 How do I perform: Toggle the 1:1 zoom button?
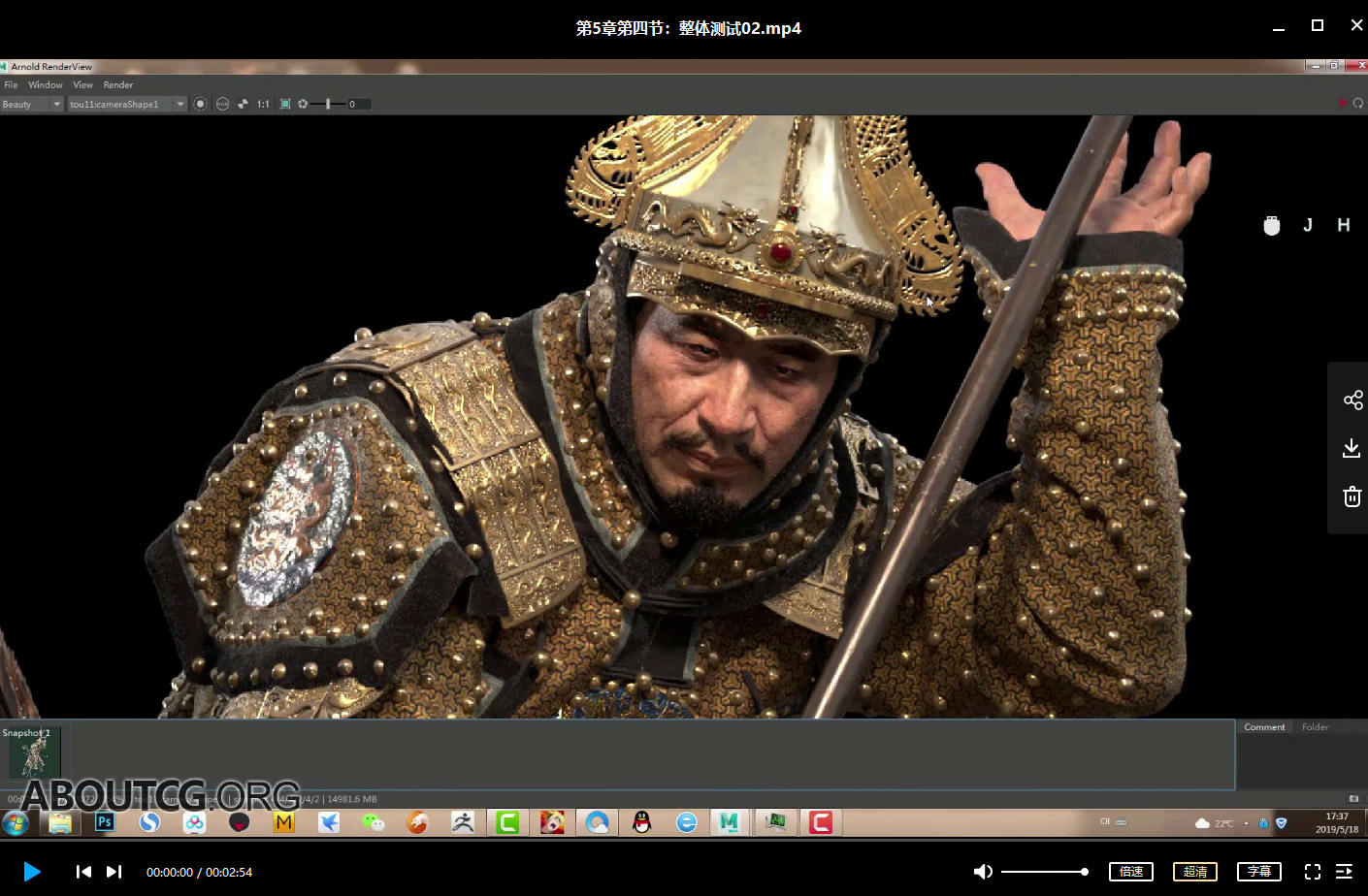(263, 104)
